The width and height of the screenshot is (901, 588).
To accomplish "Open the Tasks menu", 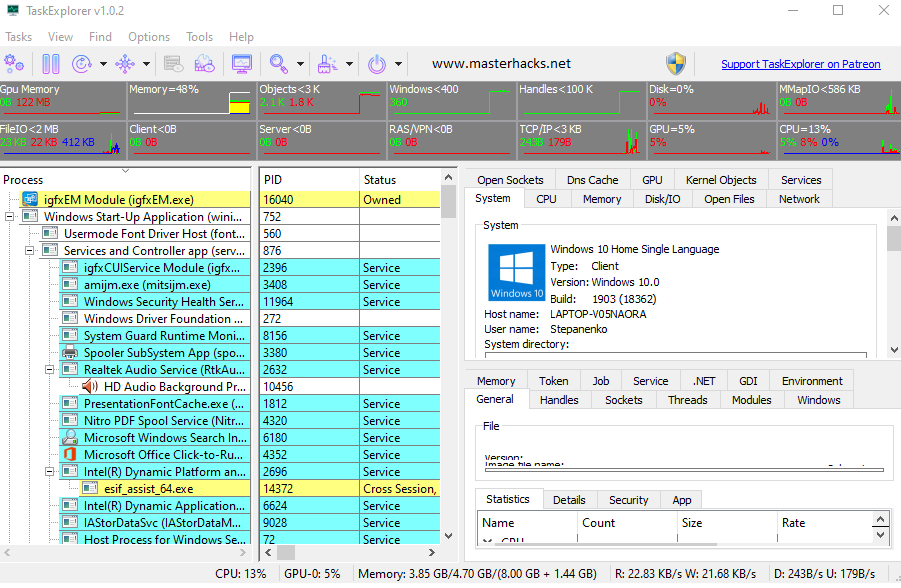I will [18, 37].
